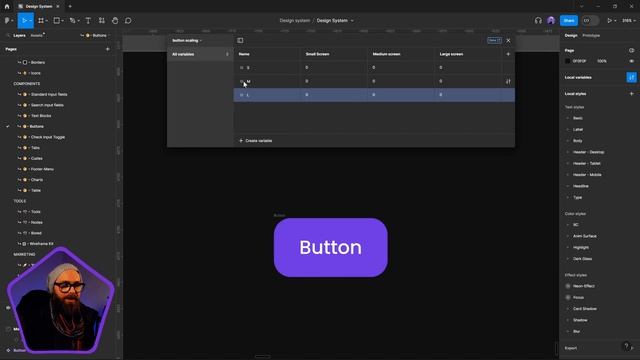This screenshot has height=360, width=640.
Task: Select Focus effect style swatch
Action: 568,298
